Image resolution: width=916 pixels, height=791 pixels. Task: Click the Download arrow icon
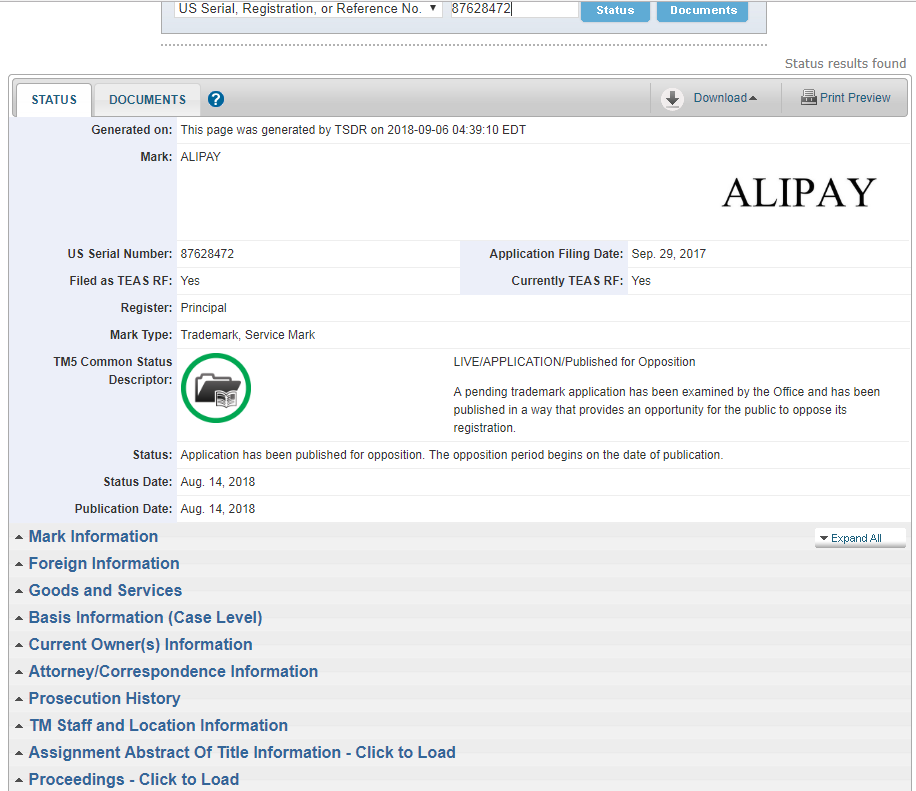pos(672,99)
